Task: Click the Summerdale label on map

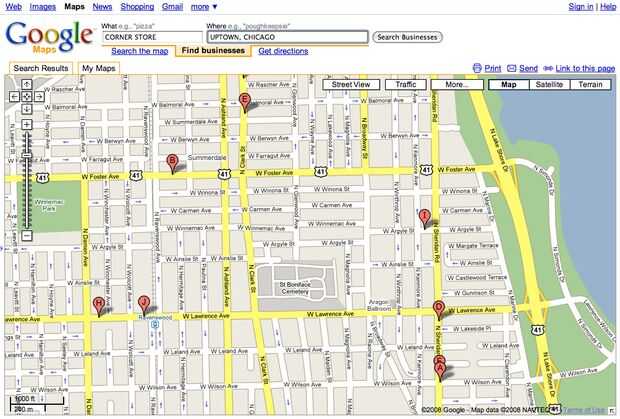Action: pos(207,157)
